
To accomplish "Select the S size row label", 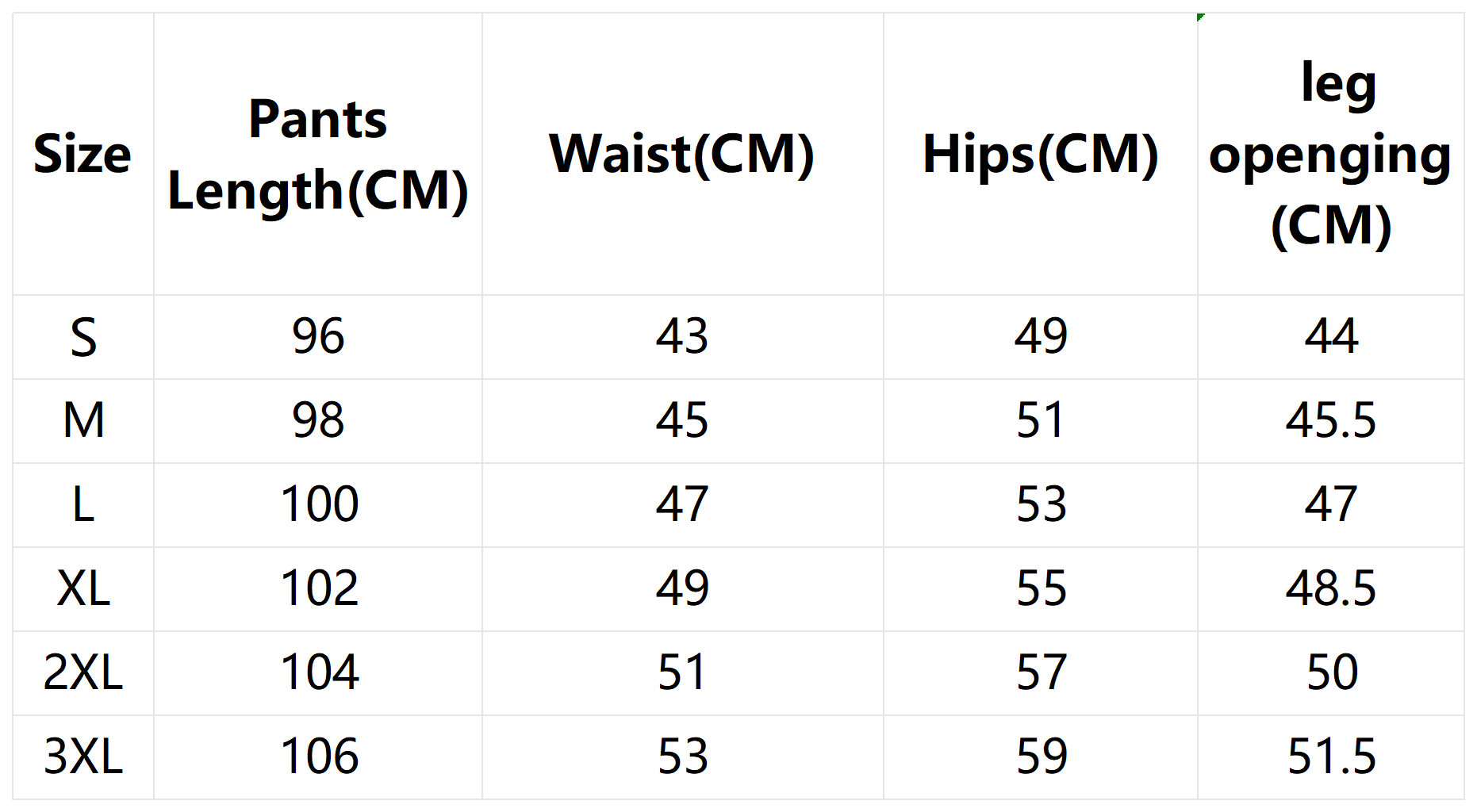I will click(83, 337).
